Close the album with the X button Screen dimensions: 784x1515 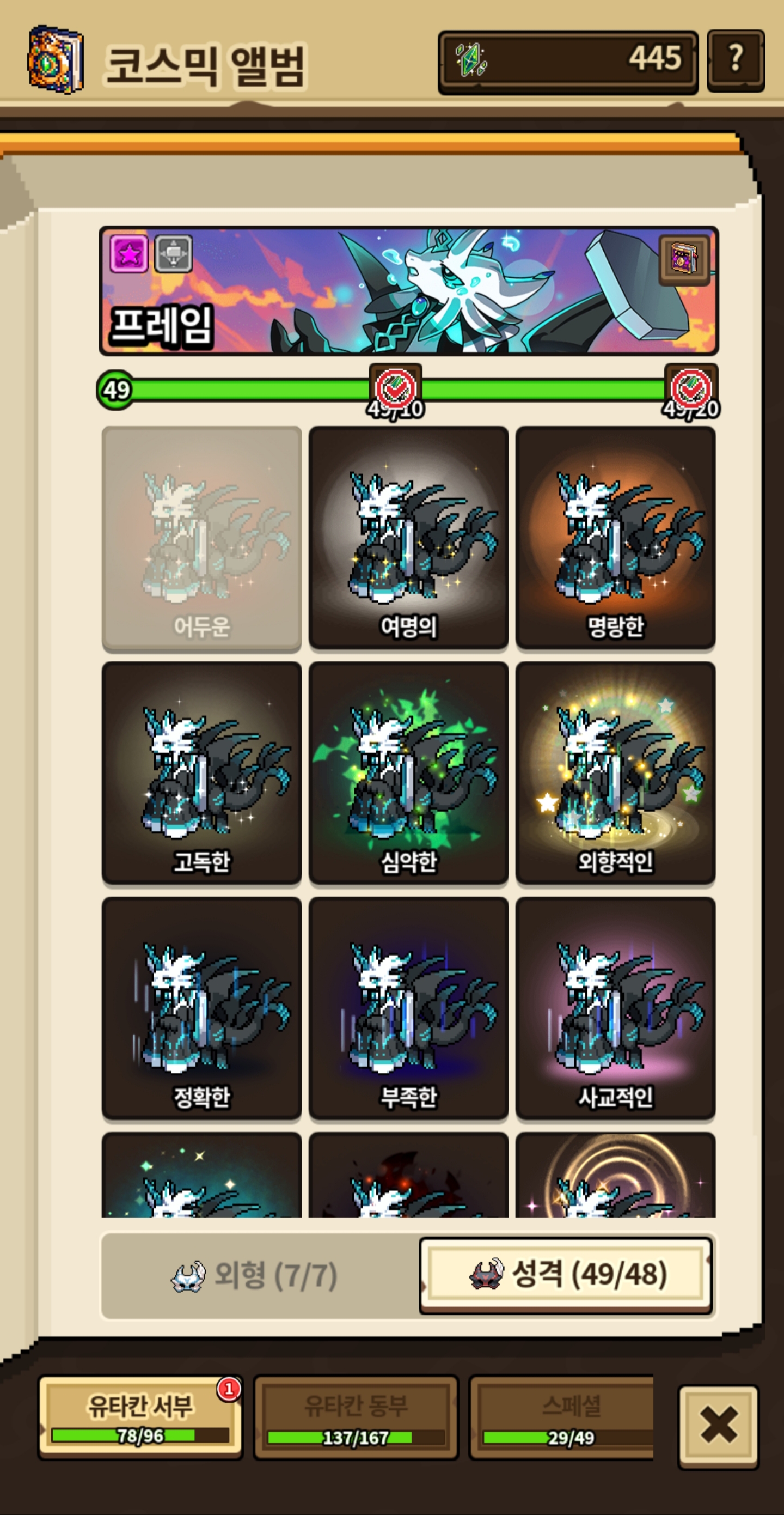[x=719, y=1426]
